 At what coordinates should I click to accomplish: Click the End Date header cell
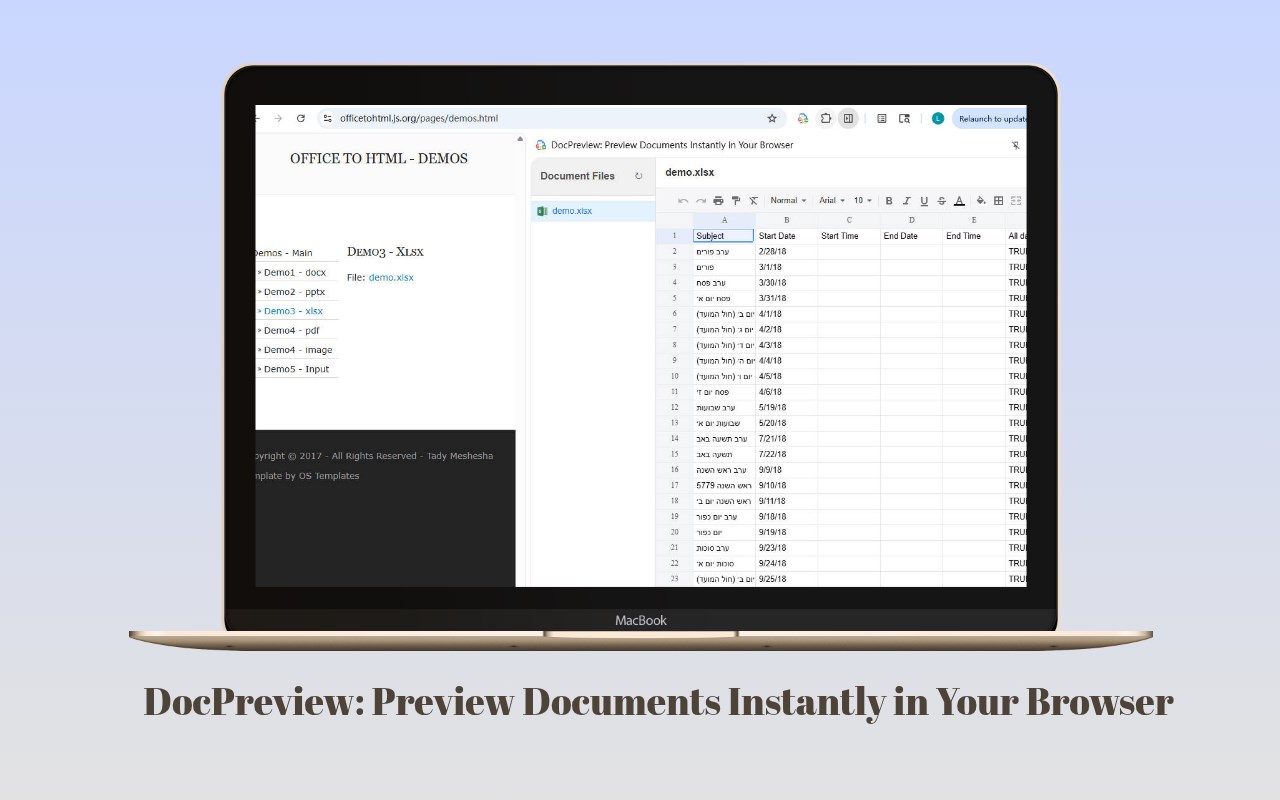pyautogui.click(x=912, y=236)
